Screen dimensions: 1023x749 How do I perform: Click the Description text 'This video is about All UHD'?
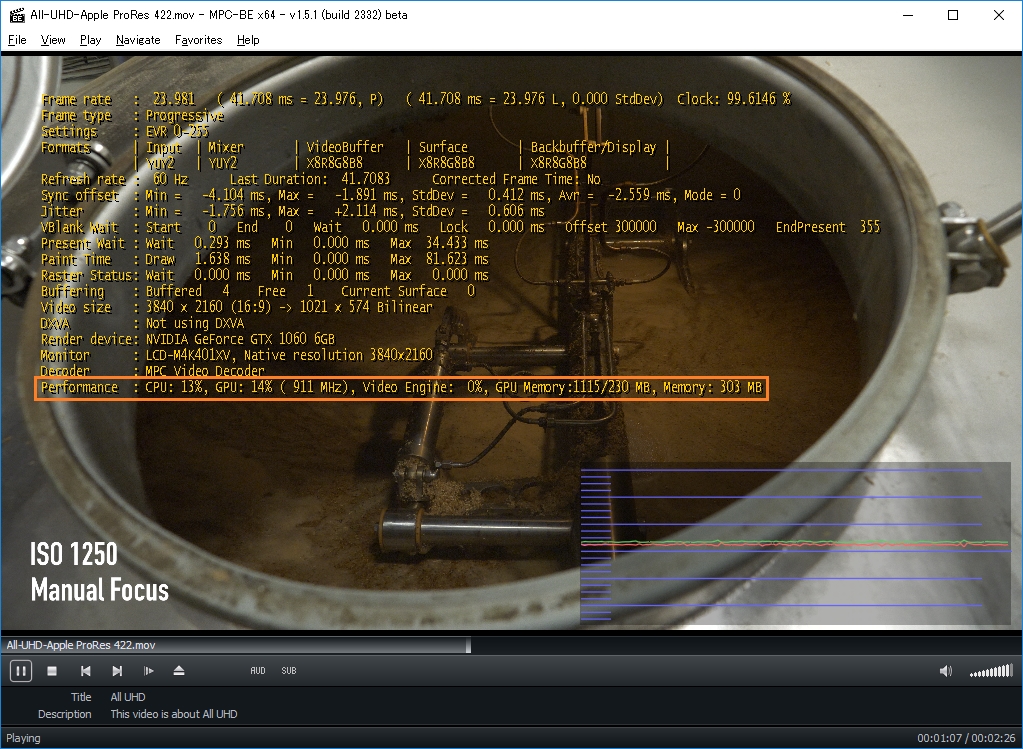[x=174, y=714]
